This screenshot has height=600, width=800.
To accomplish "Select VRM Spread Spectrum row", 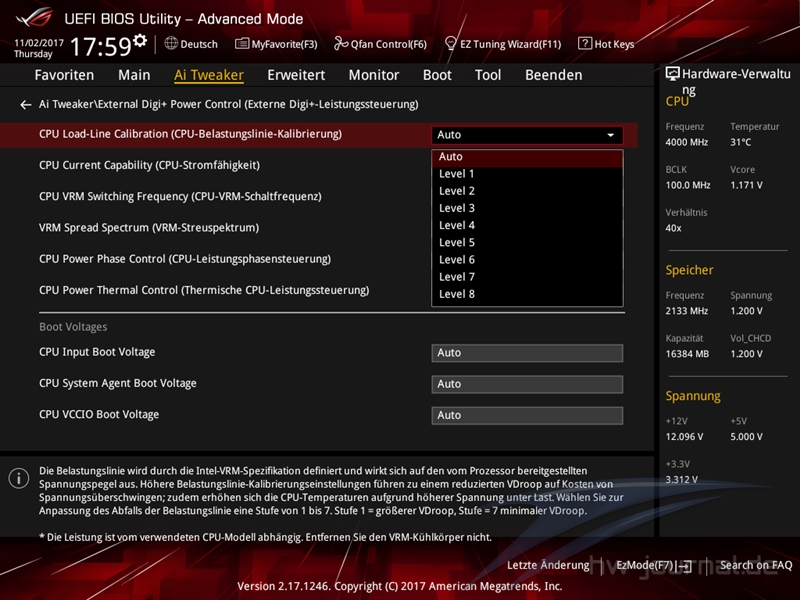I will (149, 228).
